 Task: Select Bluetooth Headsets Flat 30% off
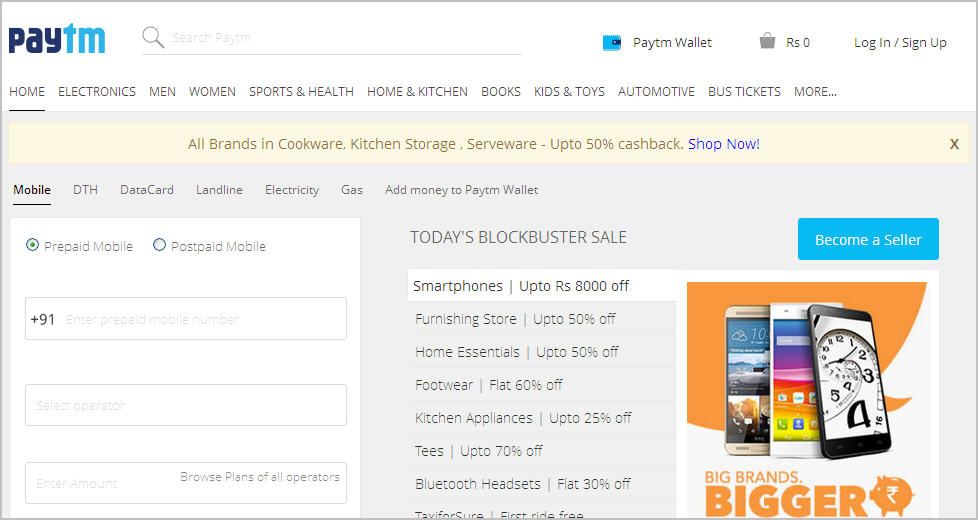[541, 484]
